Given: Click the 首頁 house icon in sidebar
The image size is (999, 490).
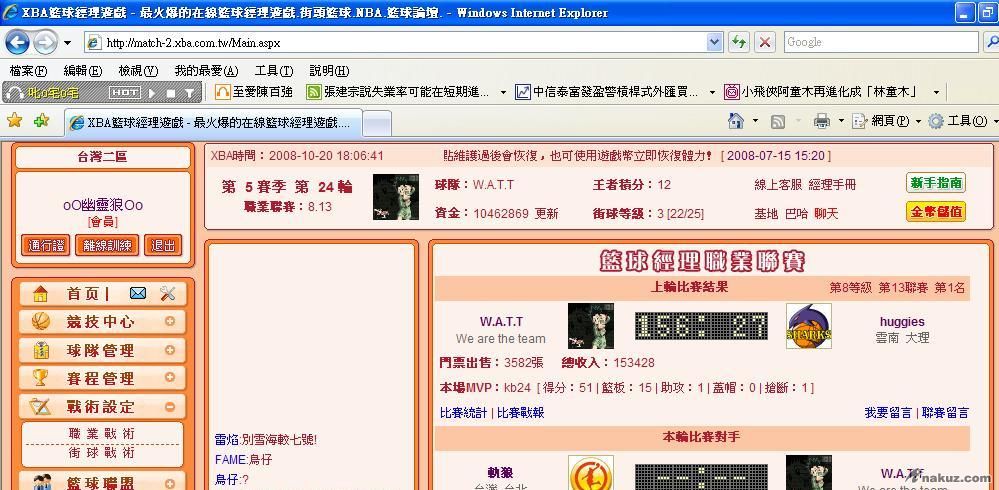Looking at the screenshot, I should coord(40,293).
